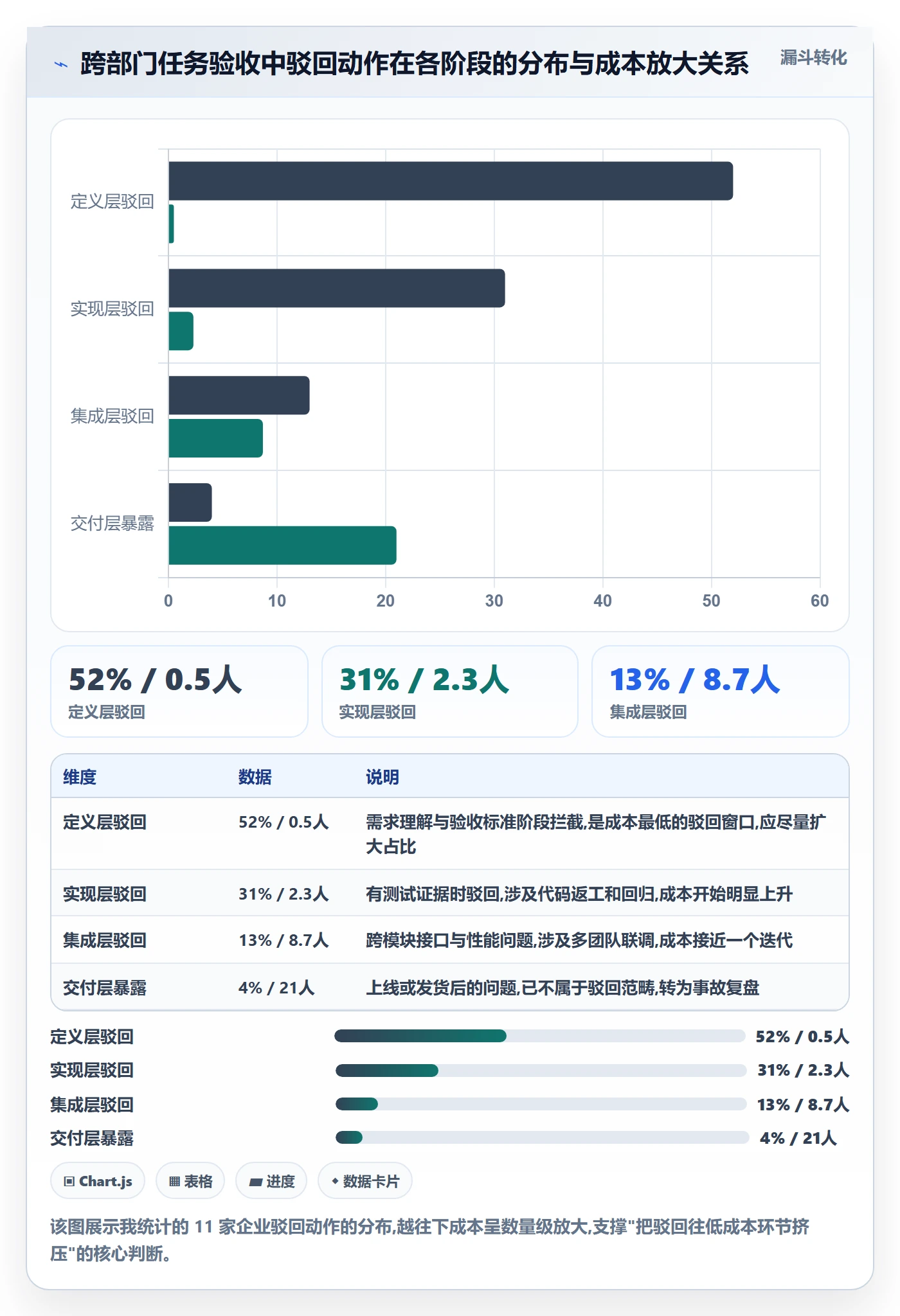Select the 进度 chip

tap(271, 1181)
